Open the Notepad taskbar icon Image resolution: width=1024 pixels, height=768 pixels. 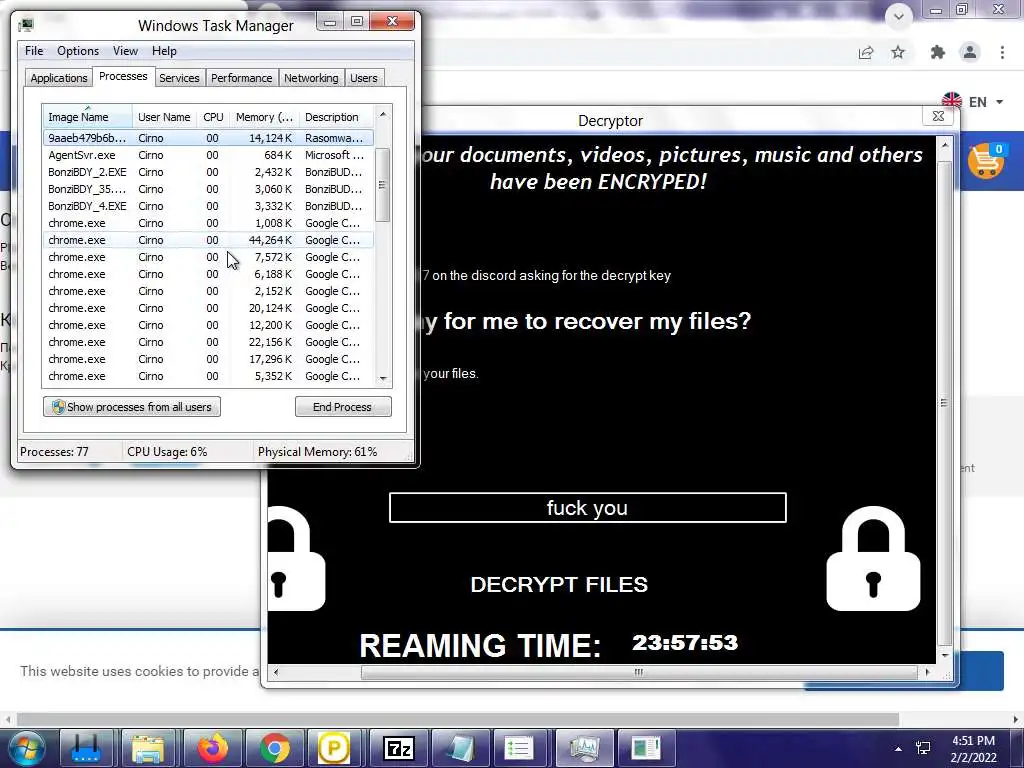460,748
